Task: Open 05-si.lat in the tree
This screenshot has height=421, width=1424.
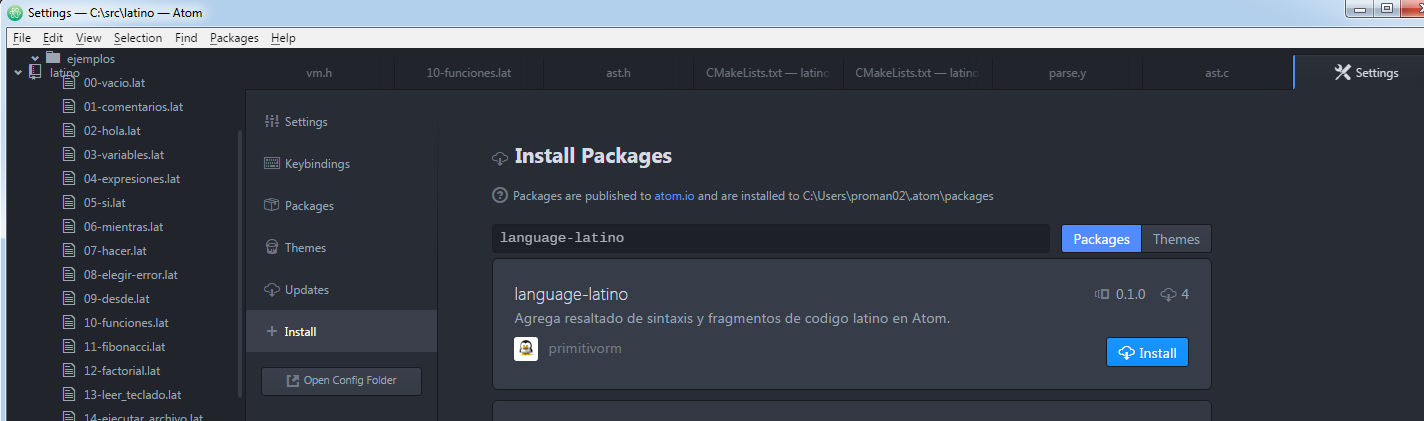Action: click(105, 203)
